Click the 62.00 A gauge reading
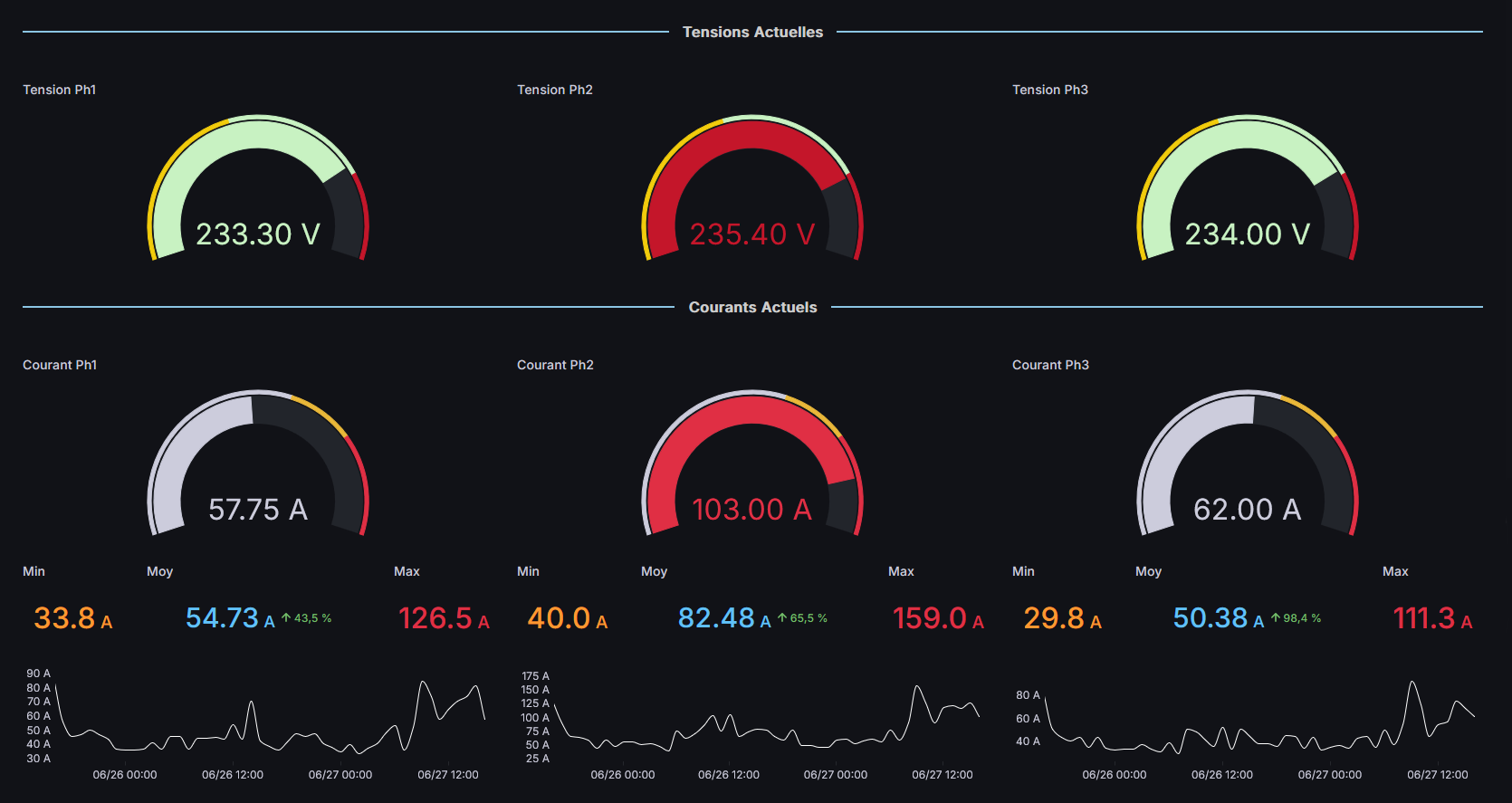This screenshot has height=803, width=1512. pyautogui.click(x=1247, y=510)
